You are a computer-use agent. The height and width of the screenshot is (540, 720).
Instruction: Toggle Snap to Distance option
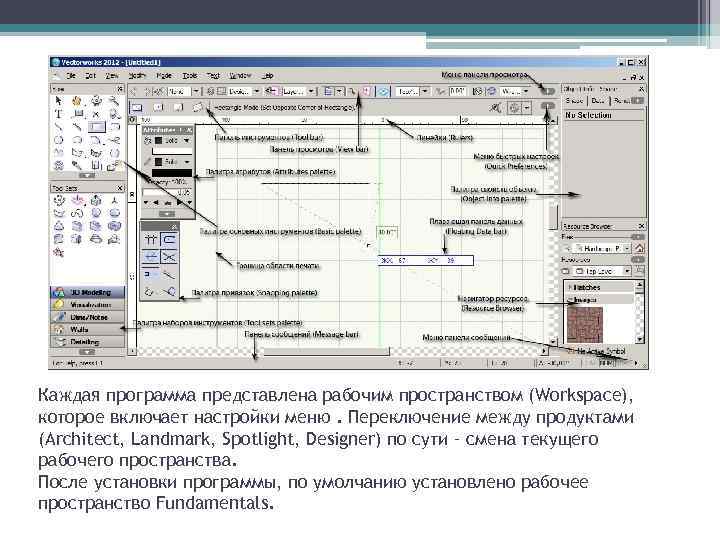(x=169, y=274)
